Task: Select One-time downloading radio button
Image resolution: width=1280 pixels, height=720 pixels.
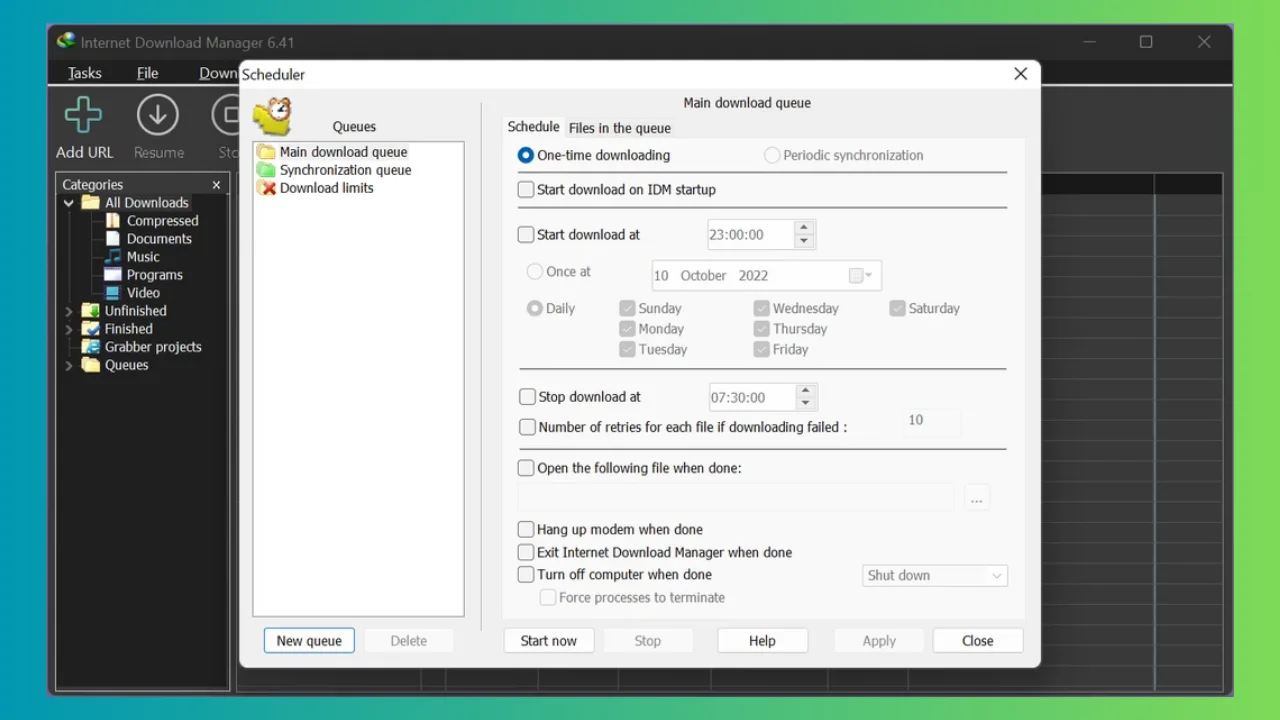Action: pos(526,155)
